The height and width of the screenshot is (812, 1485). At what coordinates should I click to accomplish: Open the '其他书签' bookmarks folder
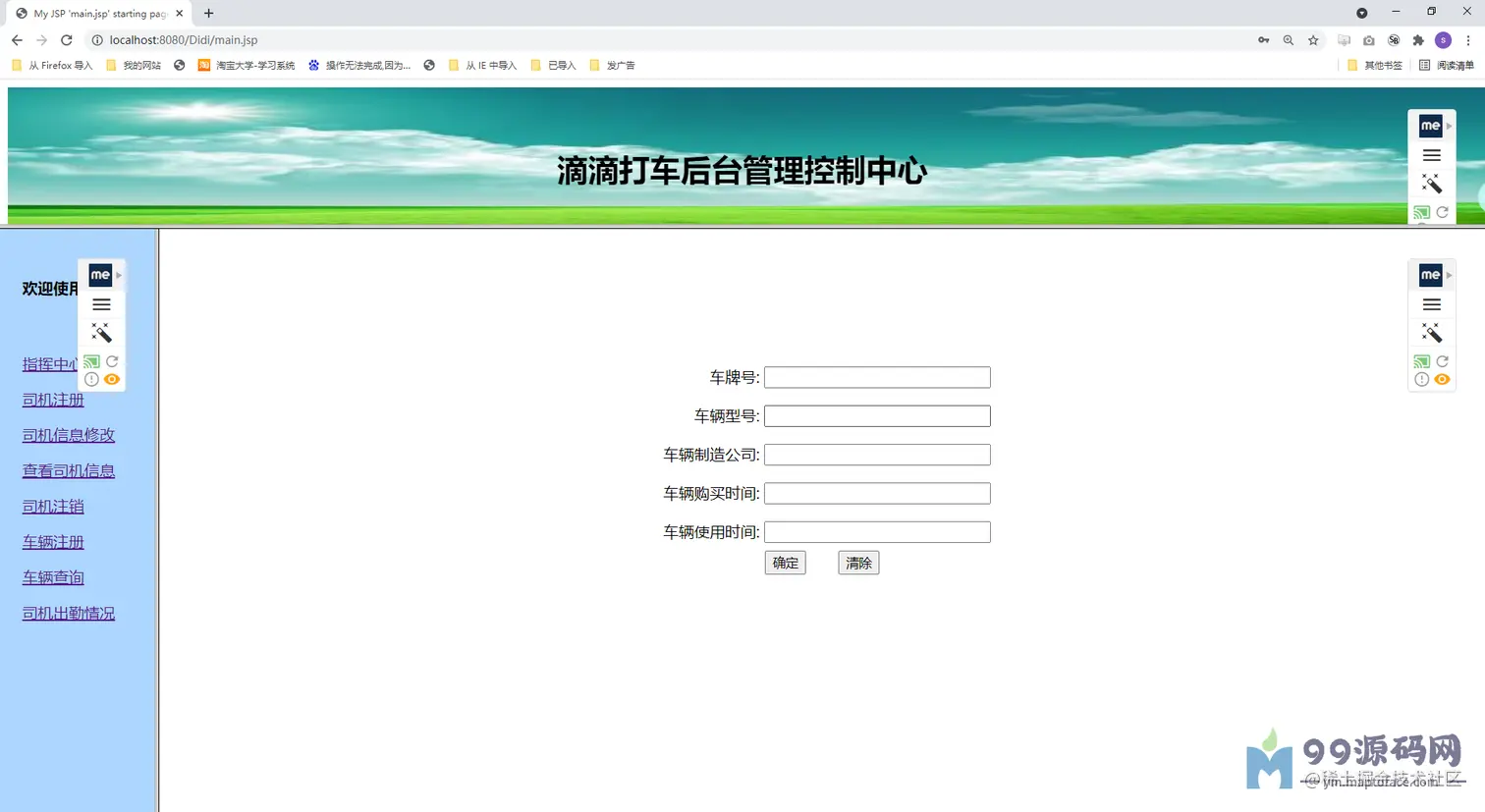tap(1375, 66)
